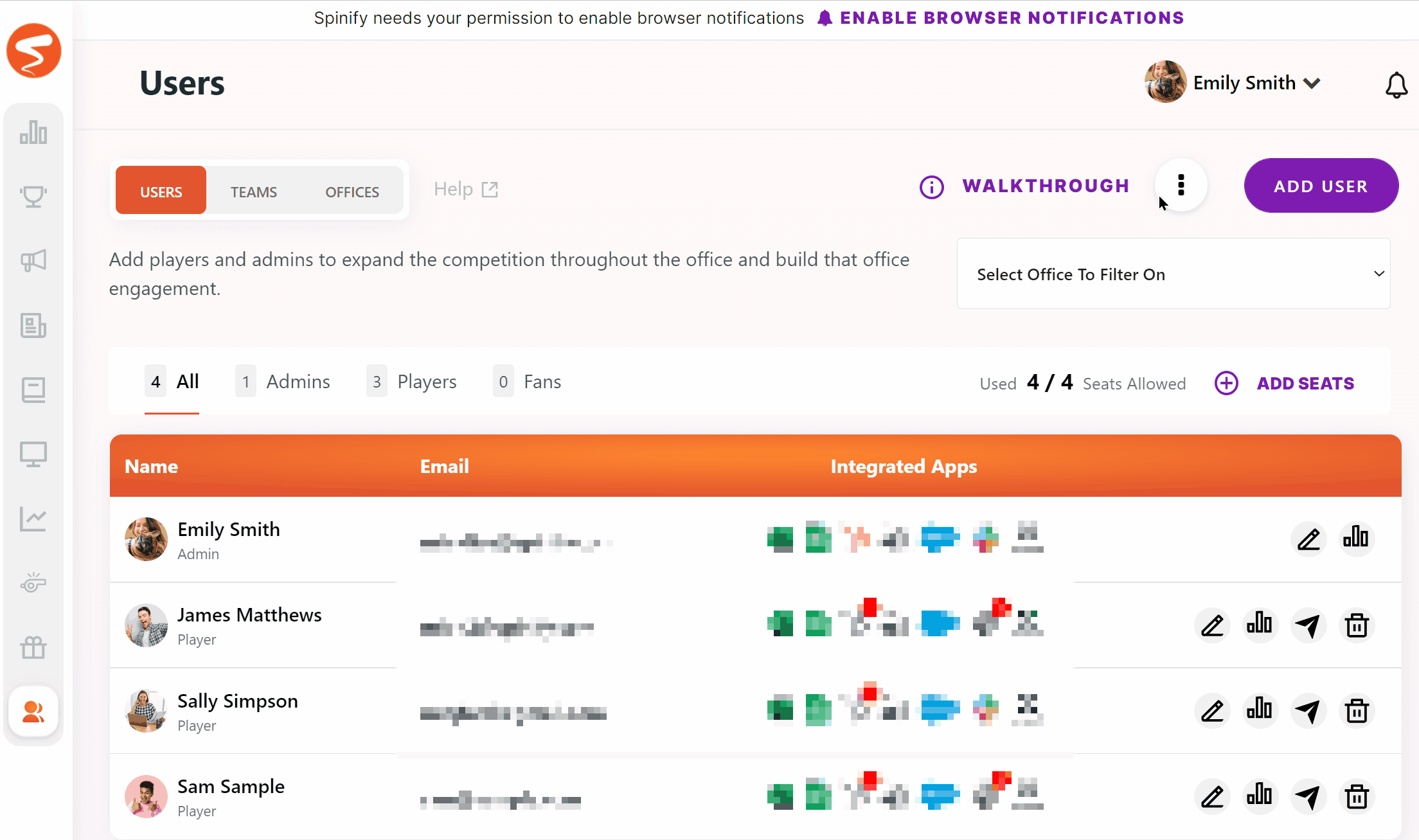
Task: Click the delete trash icon for James Matthews
Action: point(1357,625)
